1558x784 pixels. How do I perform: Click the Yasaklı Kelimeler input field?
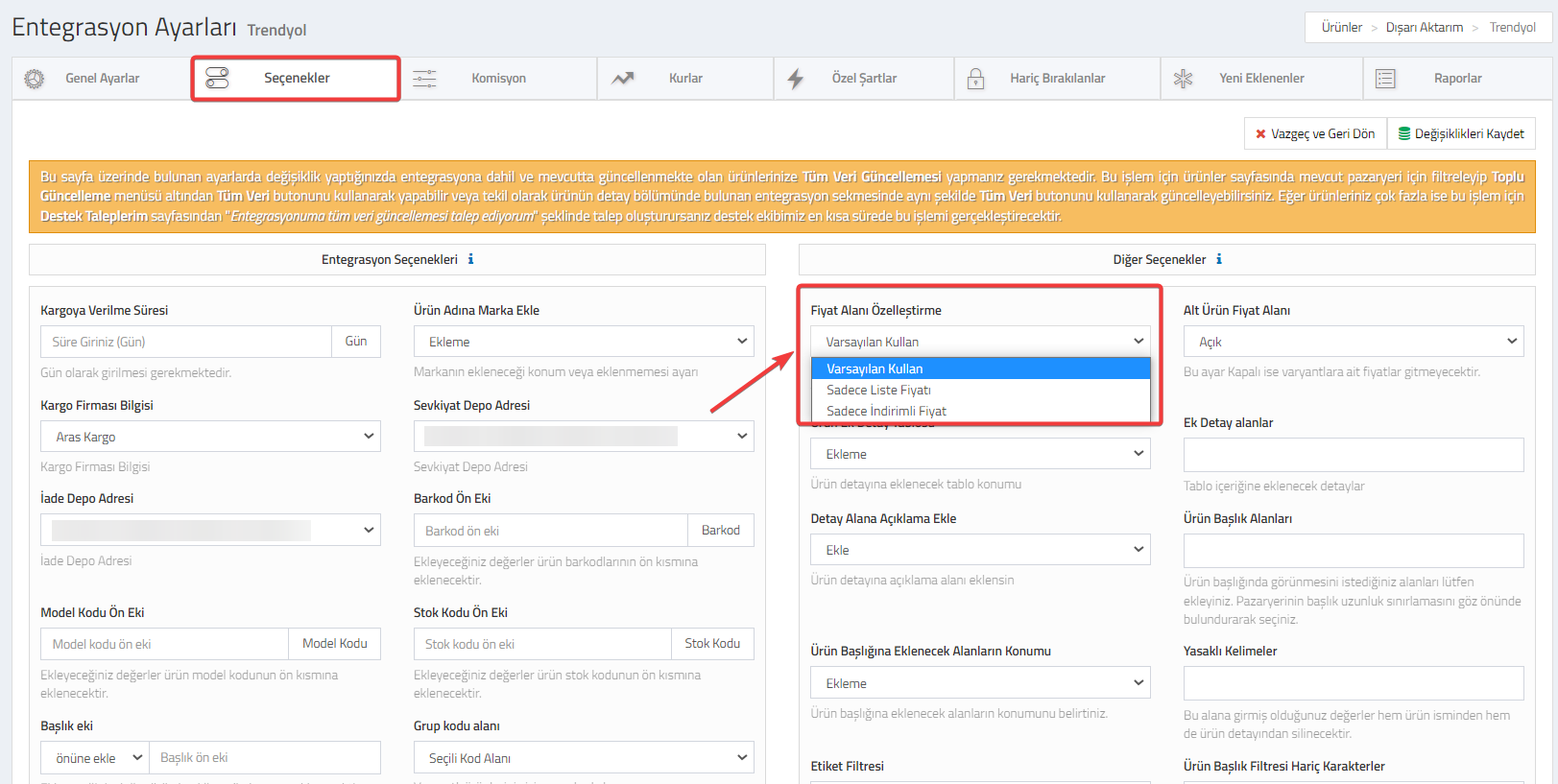[1354, 683]
